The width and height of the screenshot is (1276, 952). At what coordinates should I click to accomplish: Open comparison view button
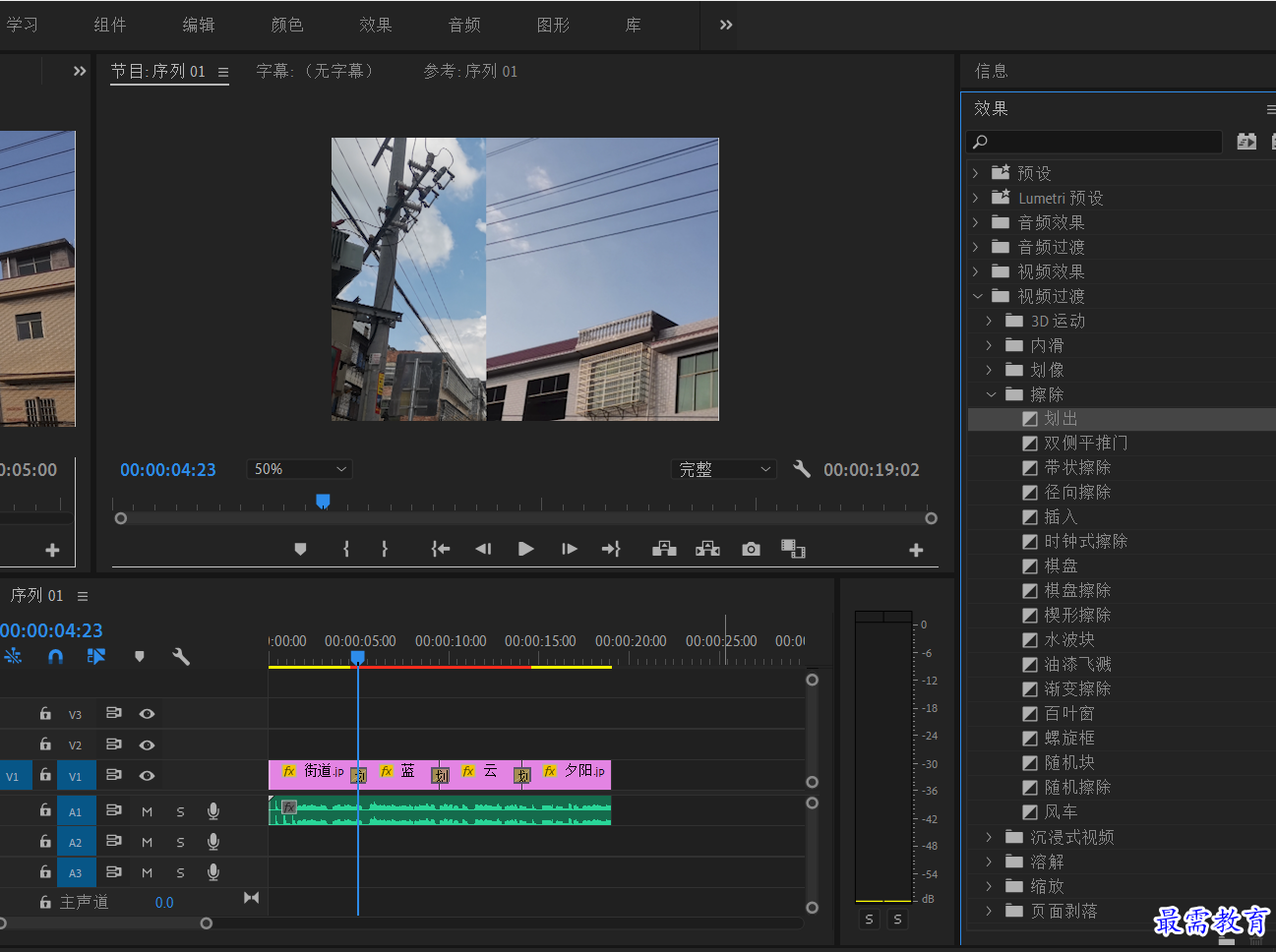(x=793, y=549)
